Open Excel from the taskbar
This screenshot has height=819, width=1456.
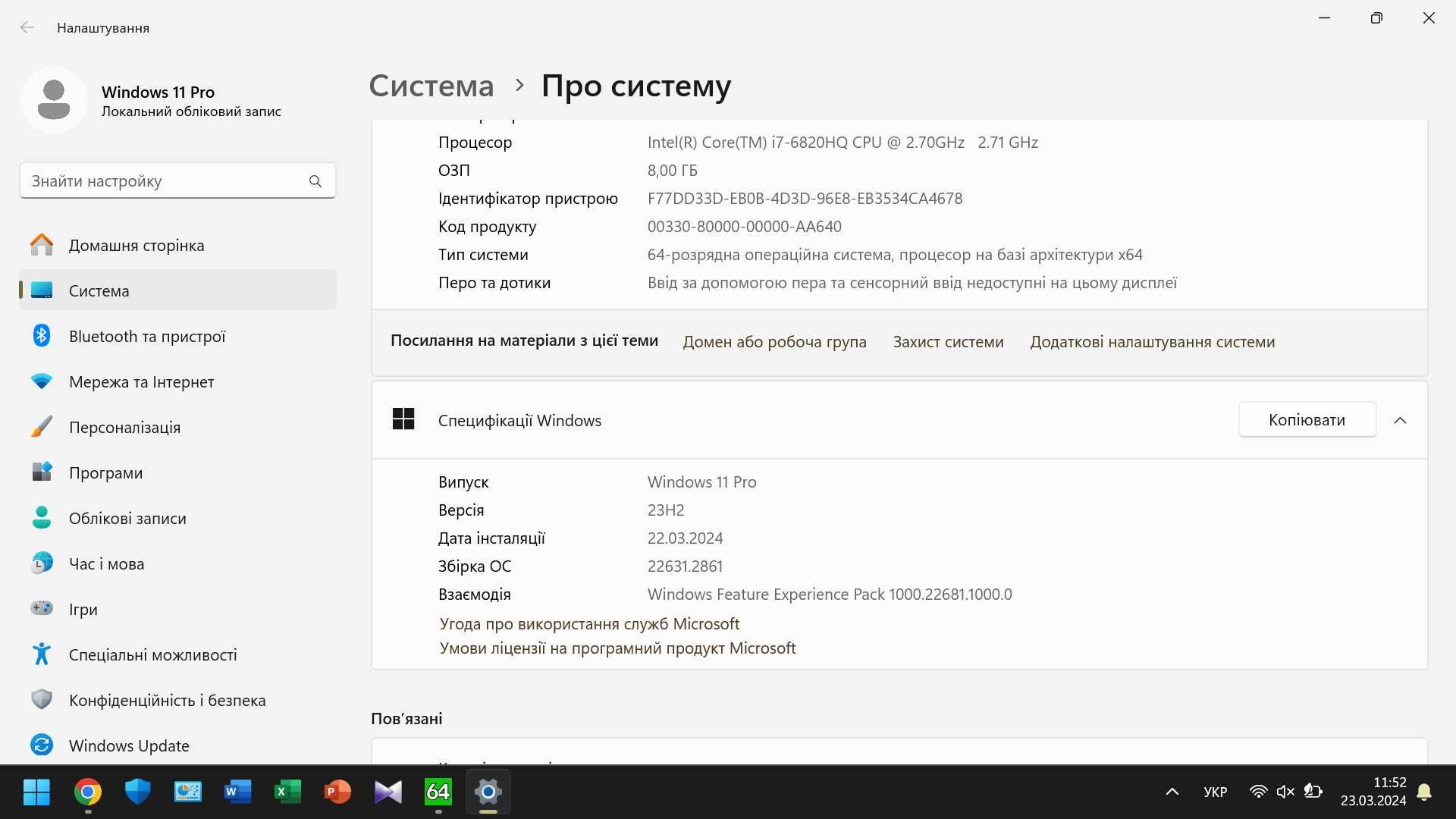pos(287,792)
